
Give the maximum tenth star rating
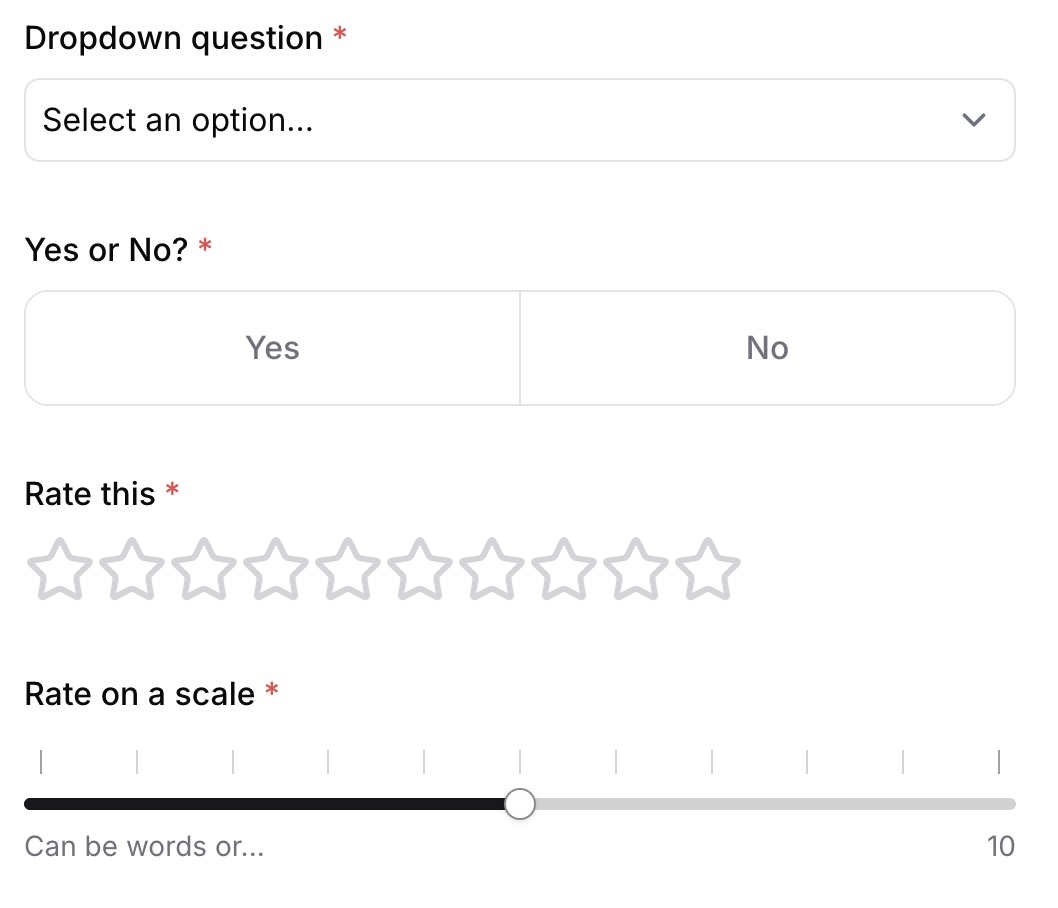point(708,569)
